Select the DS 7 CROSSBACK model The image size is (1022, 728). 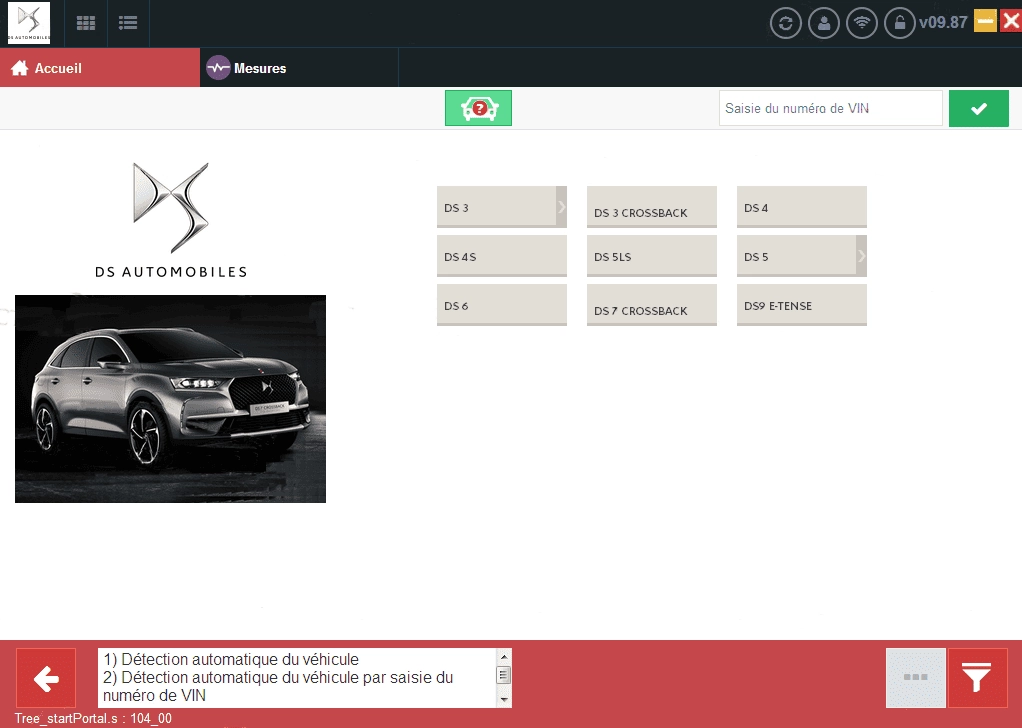(x=652, y=305)
